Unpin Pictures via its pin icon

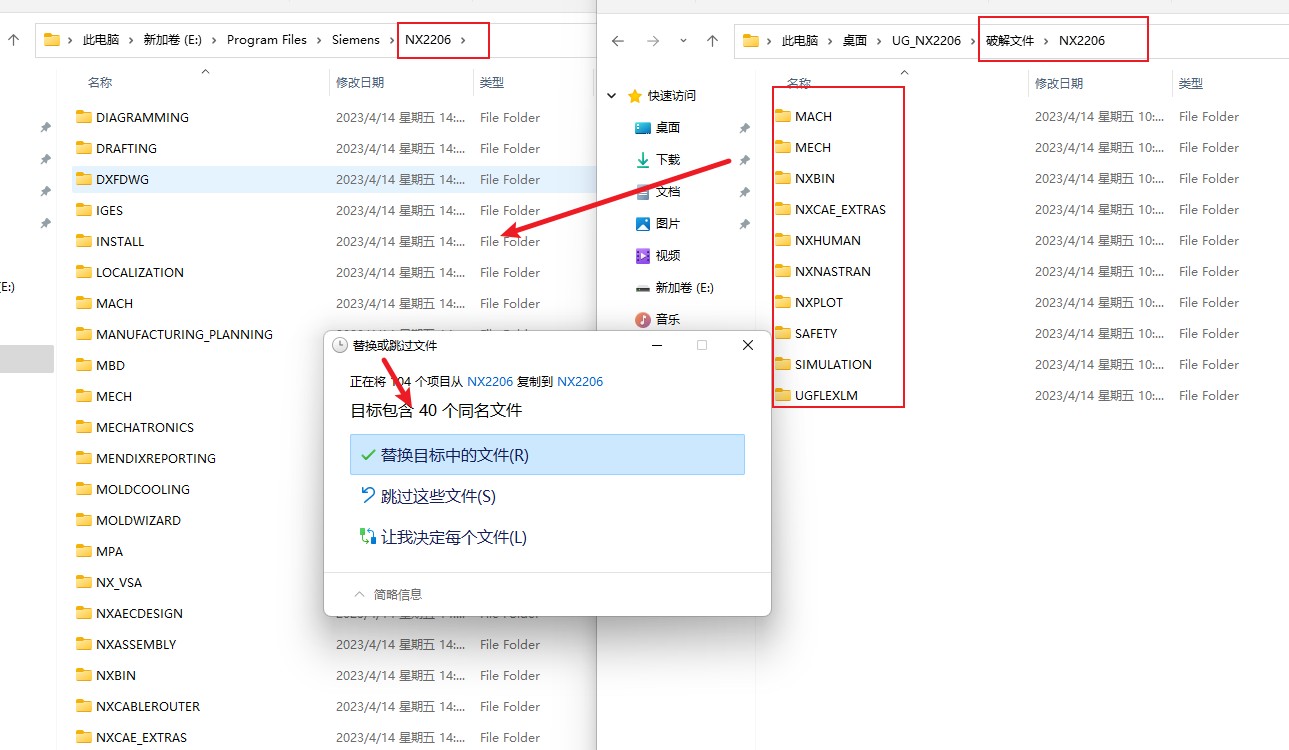coord(744,224)
